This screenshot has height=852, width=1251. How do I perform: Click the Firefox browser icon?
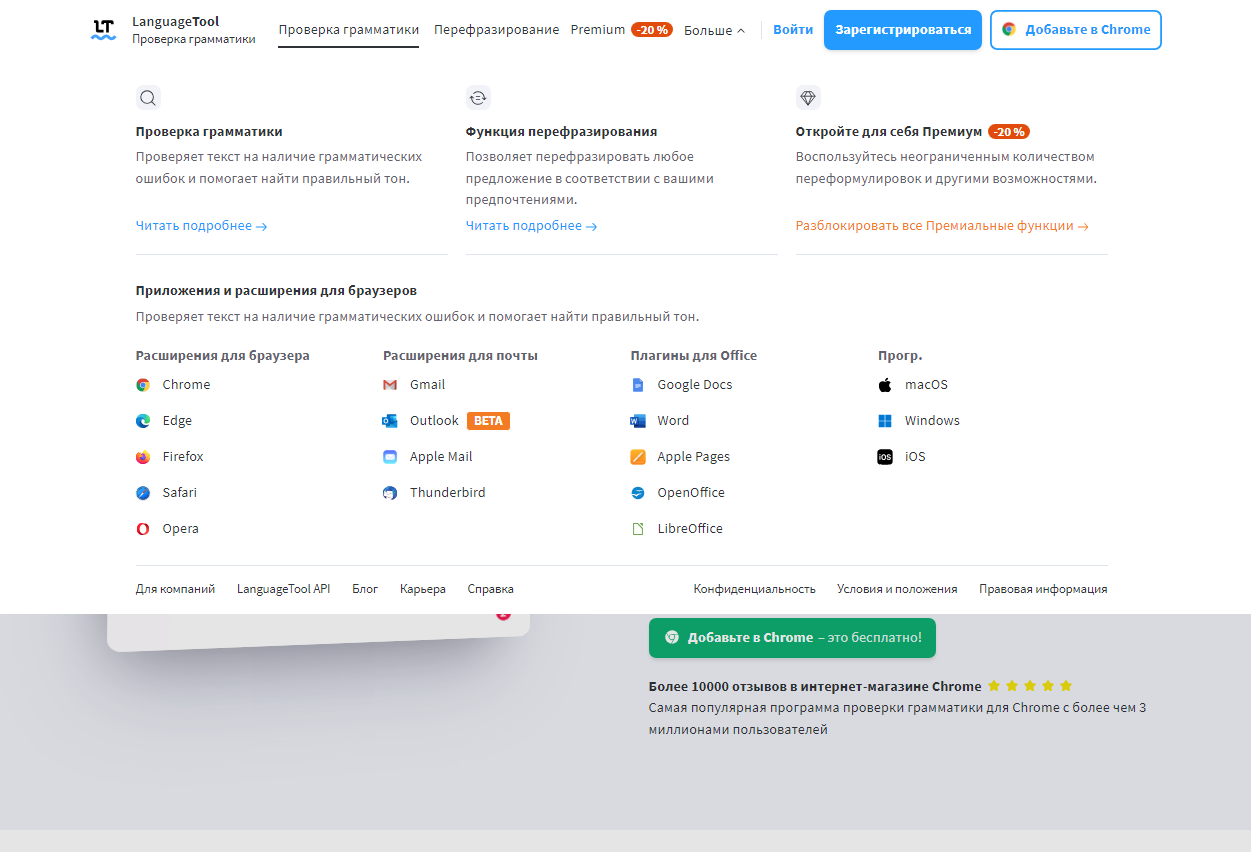tap(143, 457)
